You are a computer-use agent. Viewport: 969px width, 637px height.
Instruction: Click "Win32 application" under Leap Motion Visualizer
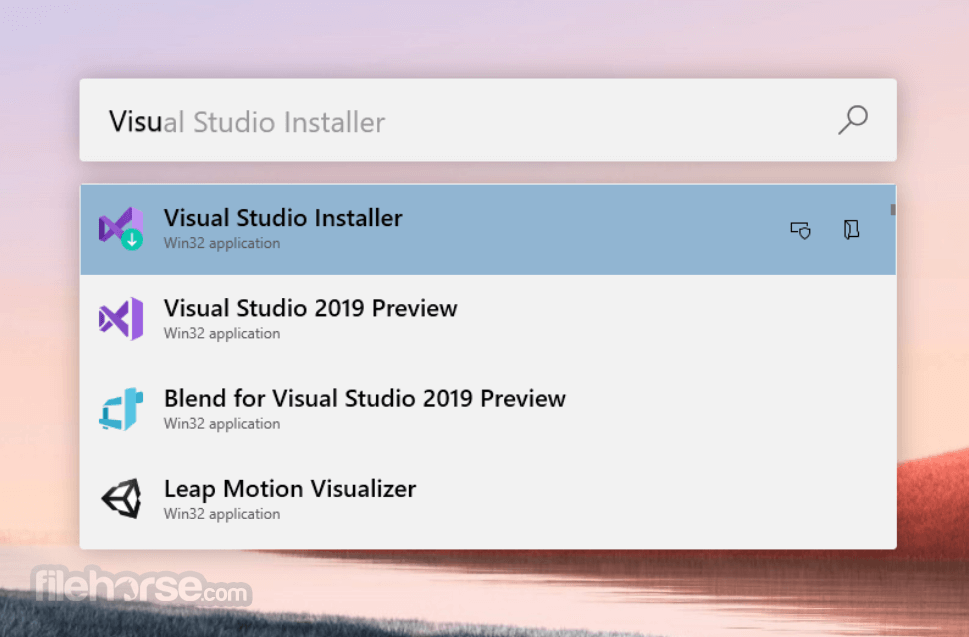click(x=222, y=514)
